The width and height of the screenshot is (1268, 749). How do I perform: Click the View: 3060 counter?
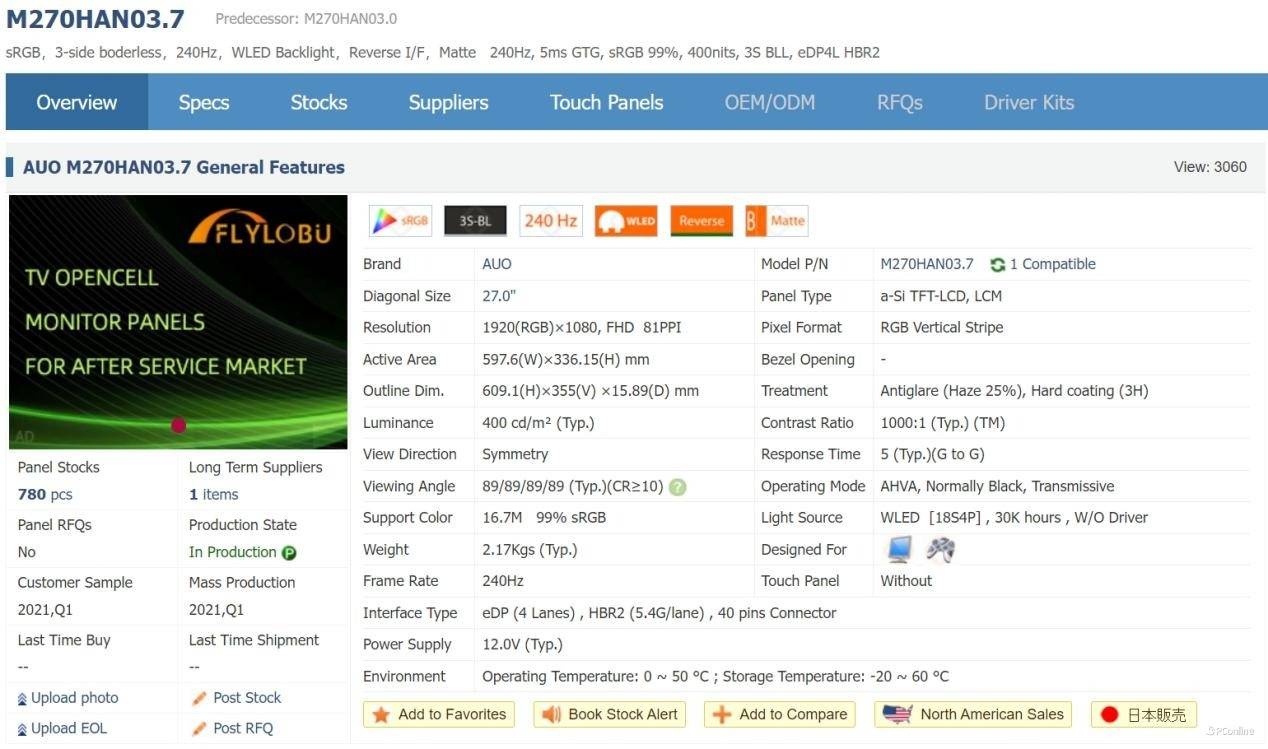(x=1210, y=167)
